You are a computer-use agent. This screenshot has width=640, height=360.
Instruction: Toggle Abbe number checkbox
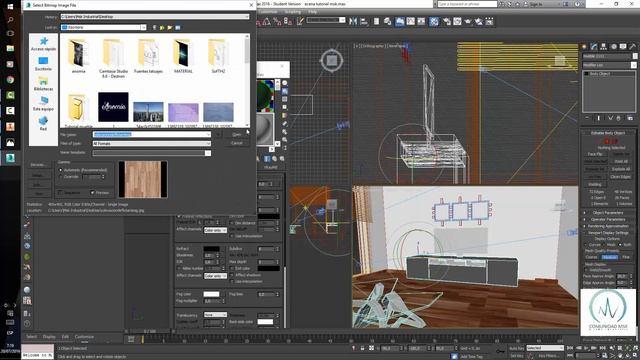point(179,269)
